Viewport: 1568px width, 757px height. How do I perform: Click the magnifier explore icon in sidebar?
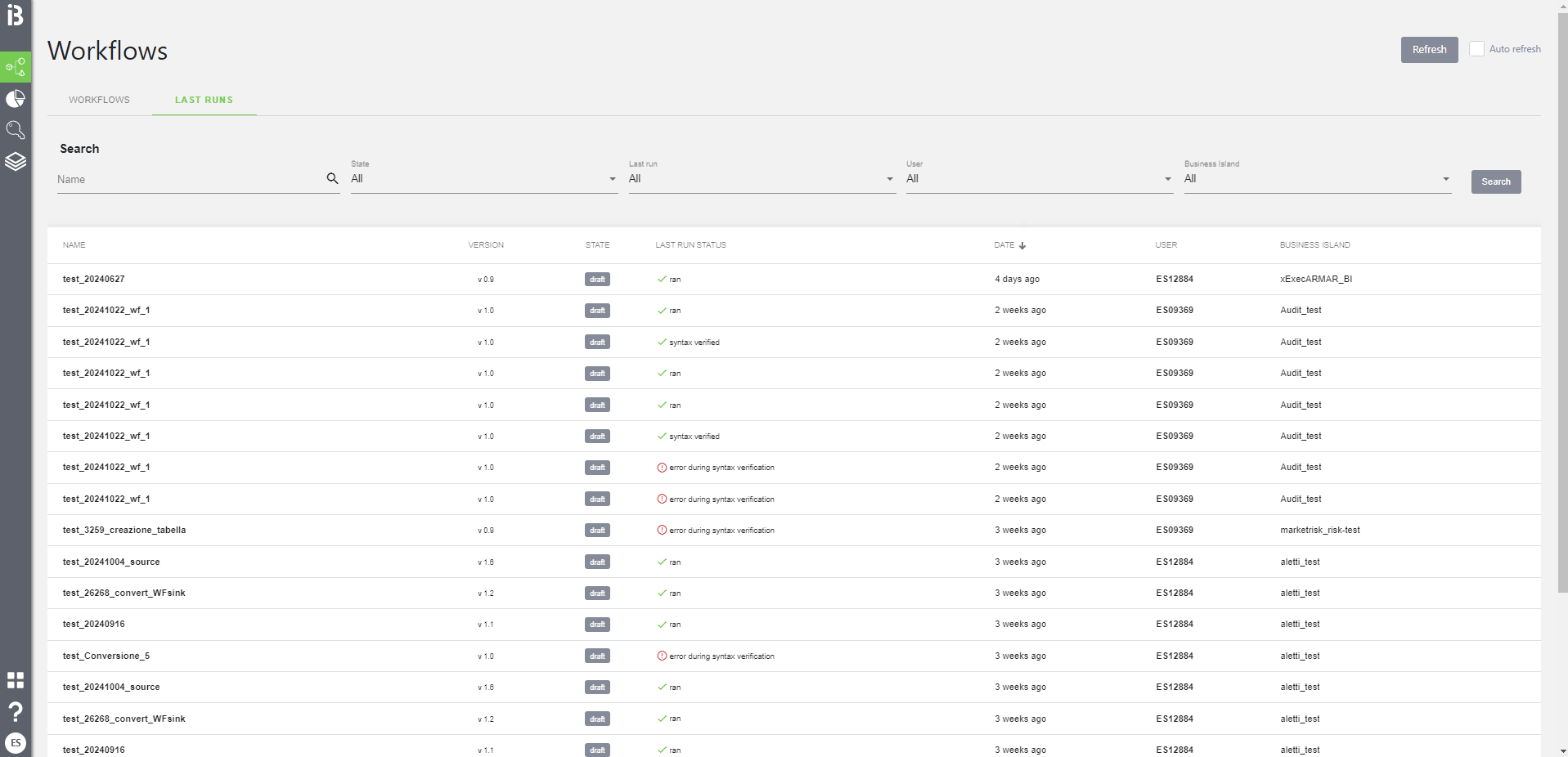pos(15,130)
